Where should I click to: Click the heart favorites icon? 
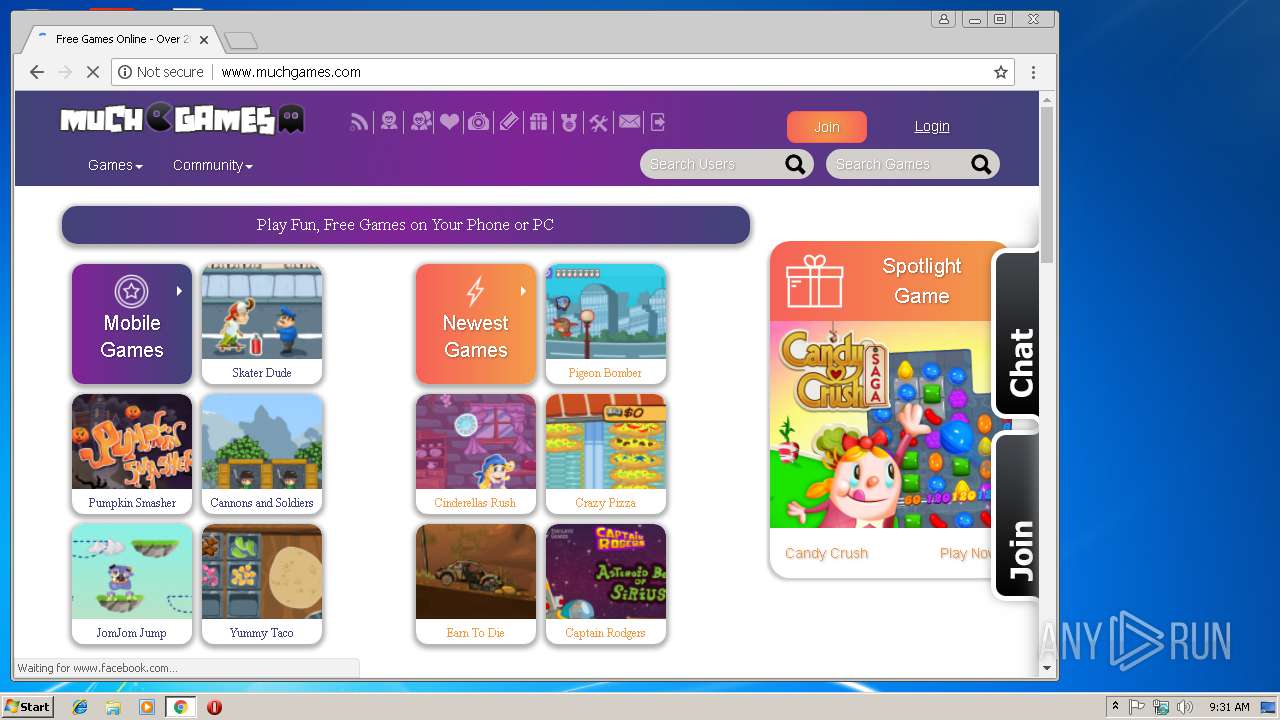pos(449,122)
